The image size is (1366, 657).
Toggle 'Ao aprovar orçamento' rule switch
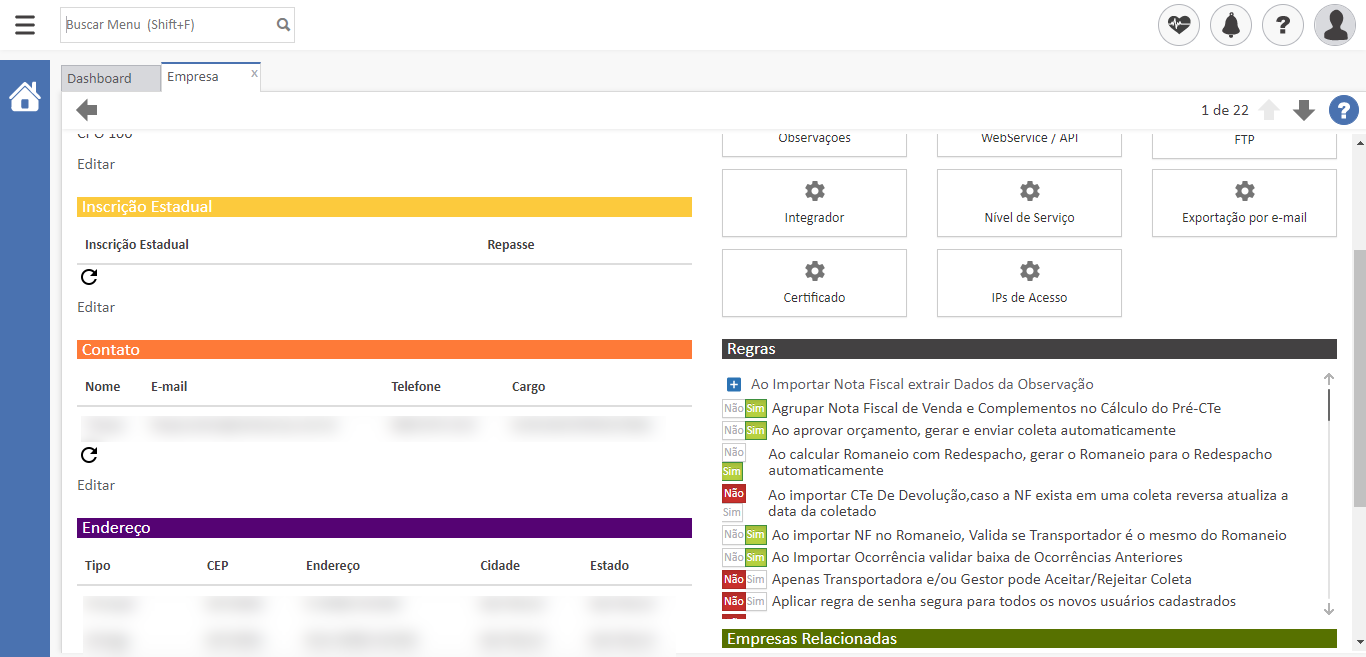[744, 430]
